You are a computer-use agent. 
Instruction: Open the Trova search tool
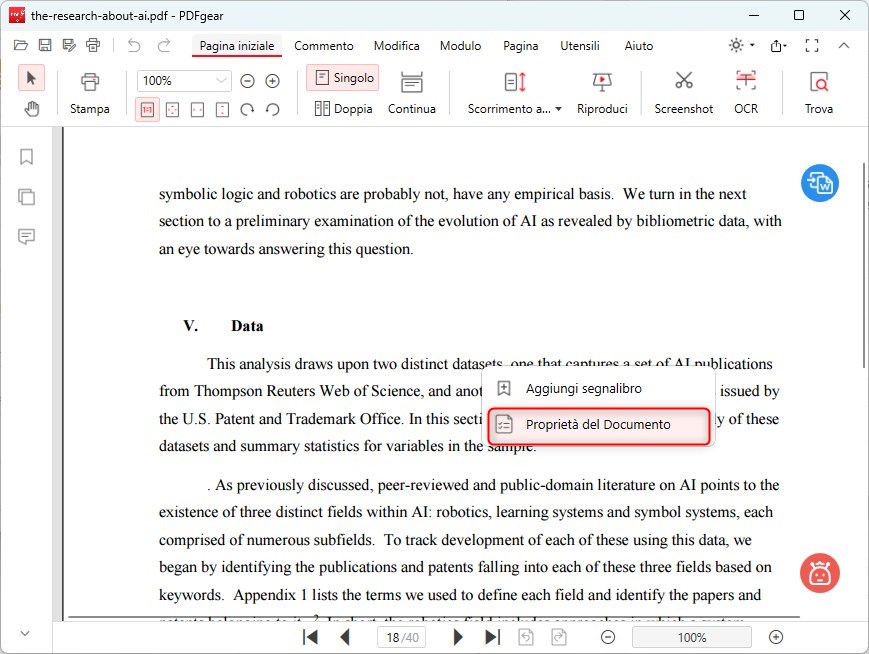click(818, 90)
